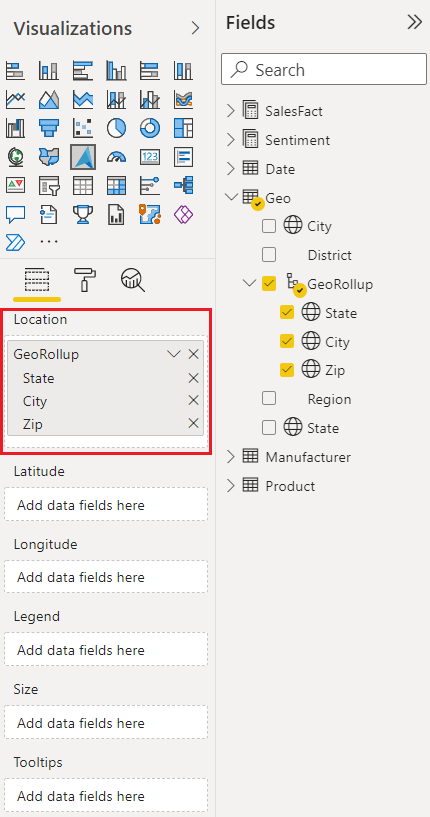Check the Geo City field checkbox

[269, 226]
